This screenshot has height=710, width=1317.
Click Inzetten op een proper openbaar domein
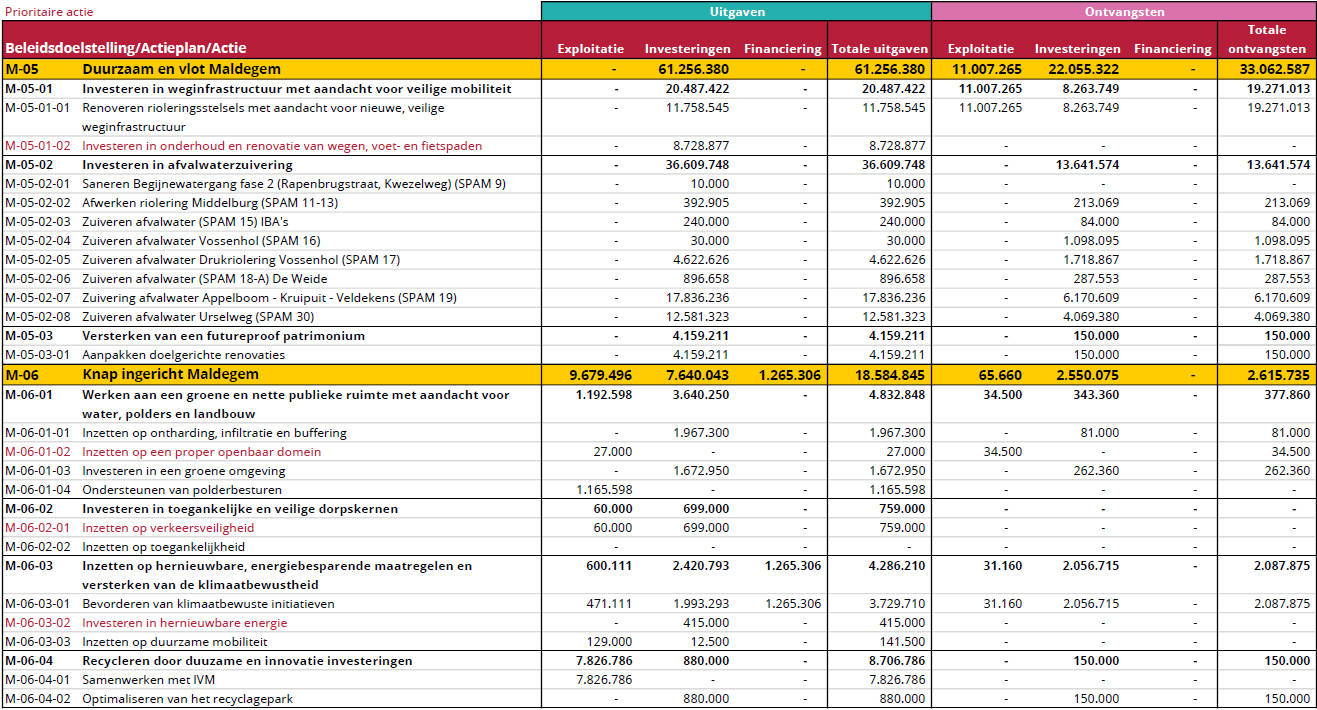pos(201,452)
